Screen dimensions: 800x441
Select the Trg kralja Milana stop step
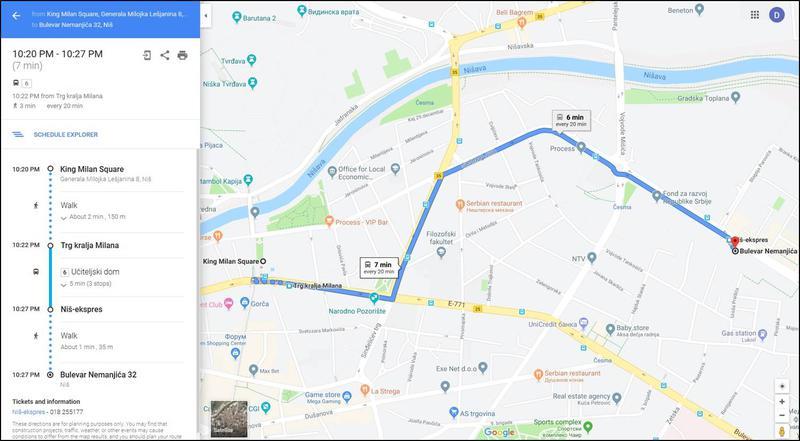pos(89,246)
